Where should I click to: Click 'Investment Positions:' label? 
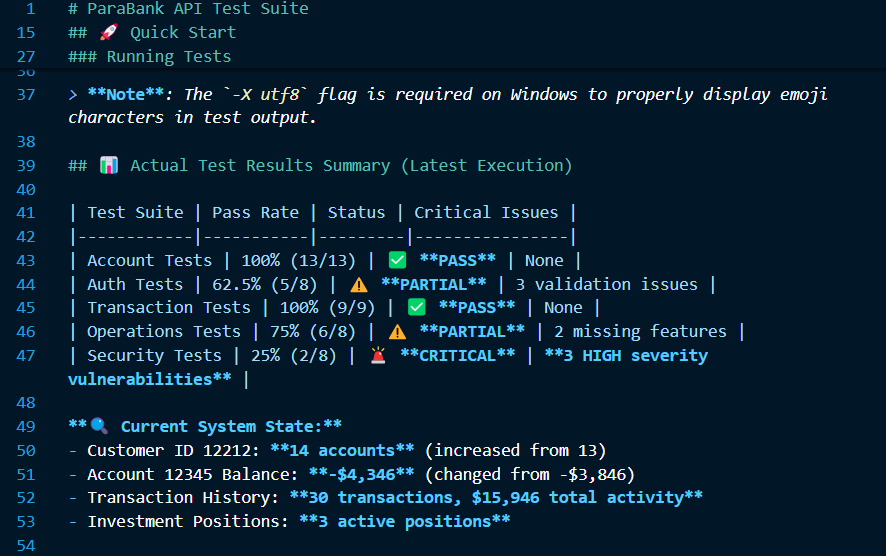pos(188,522)
